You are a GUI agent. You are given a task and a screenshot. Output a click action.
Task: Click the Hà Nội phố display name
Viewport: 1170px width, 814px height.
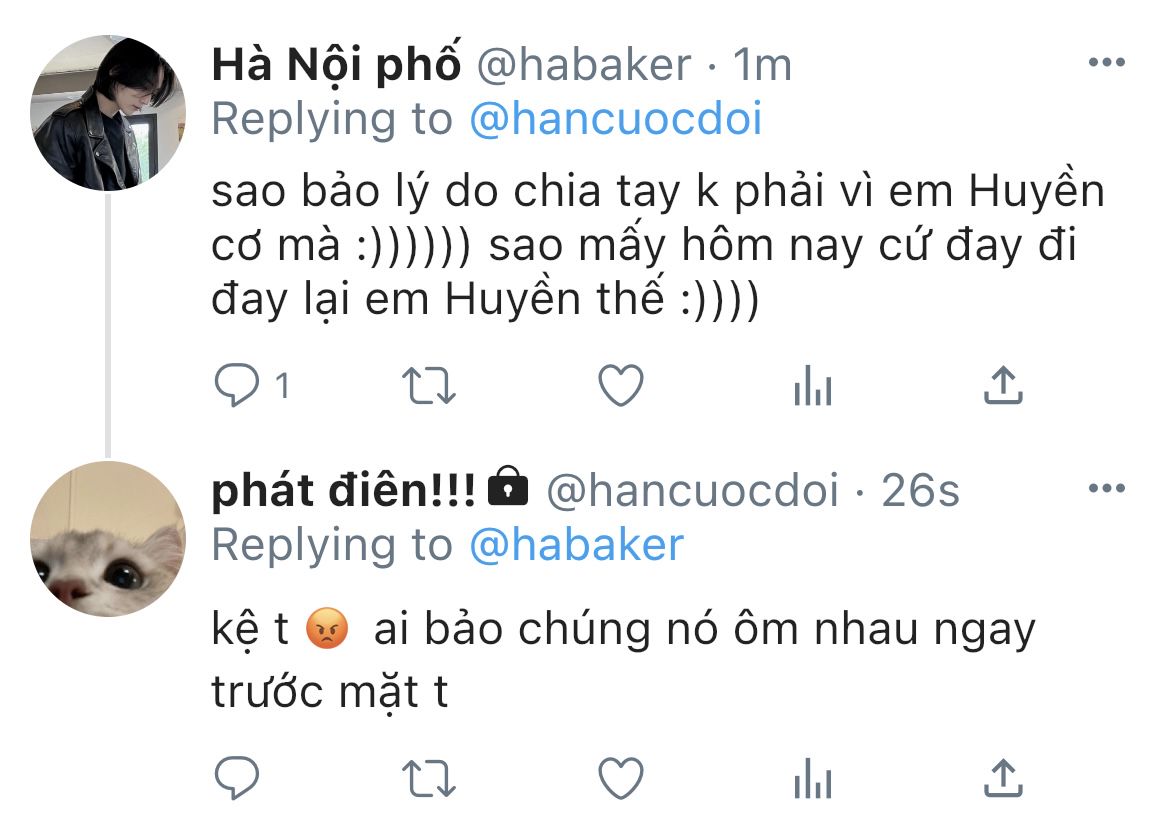click(337, 64)
